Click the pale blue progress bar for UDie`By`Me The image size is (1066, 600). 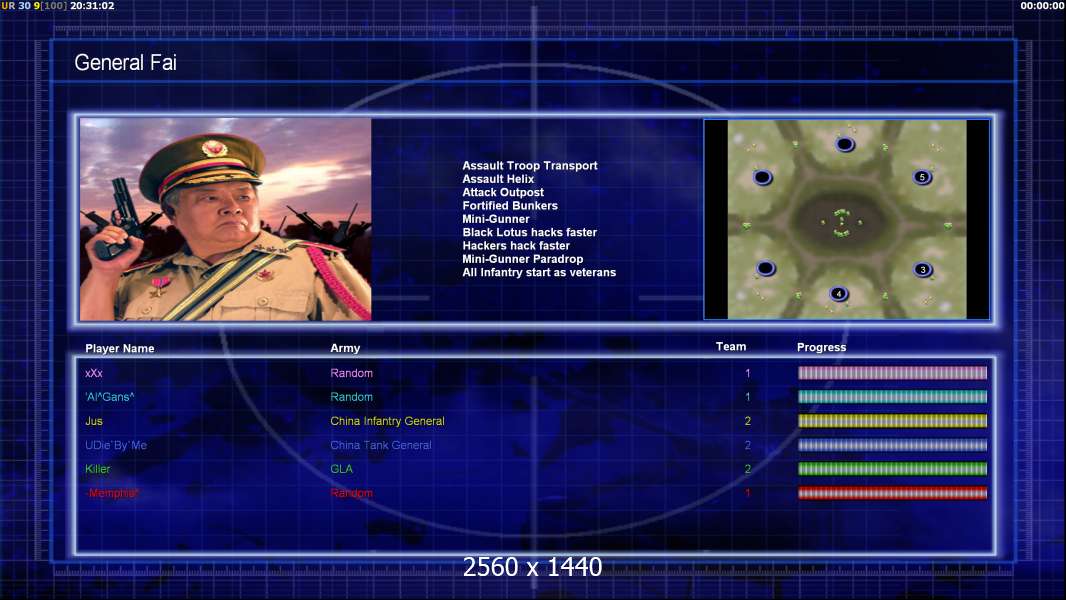892,445
